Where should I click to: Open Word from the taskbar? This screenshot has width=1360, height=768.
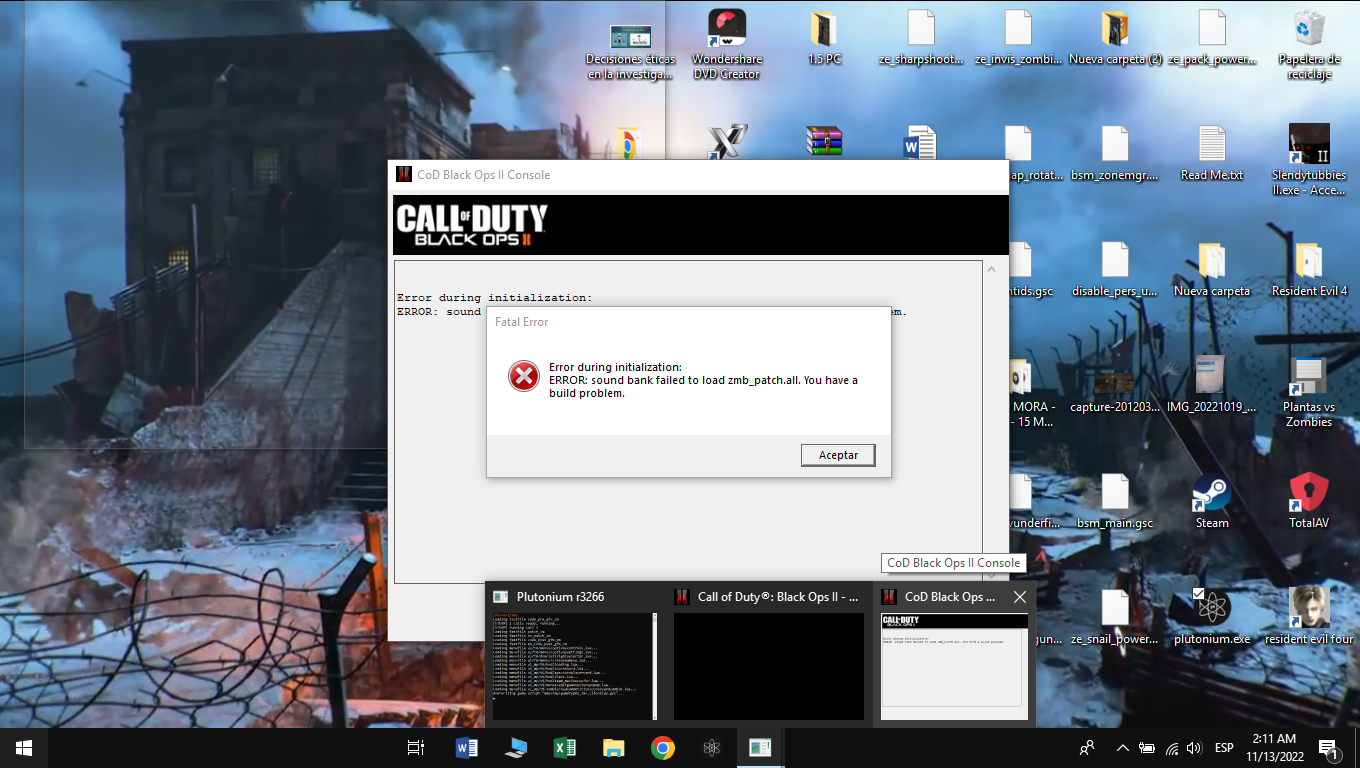pyautogui.click(x=466, y=748)
